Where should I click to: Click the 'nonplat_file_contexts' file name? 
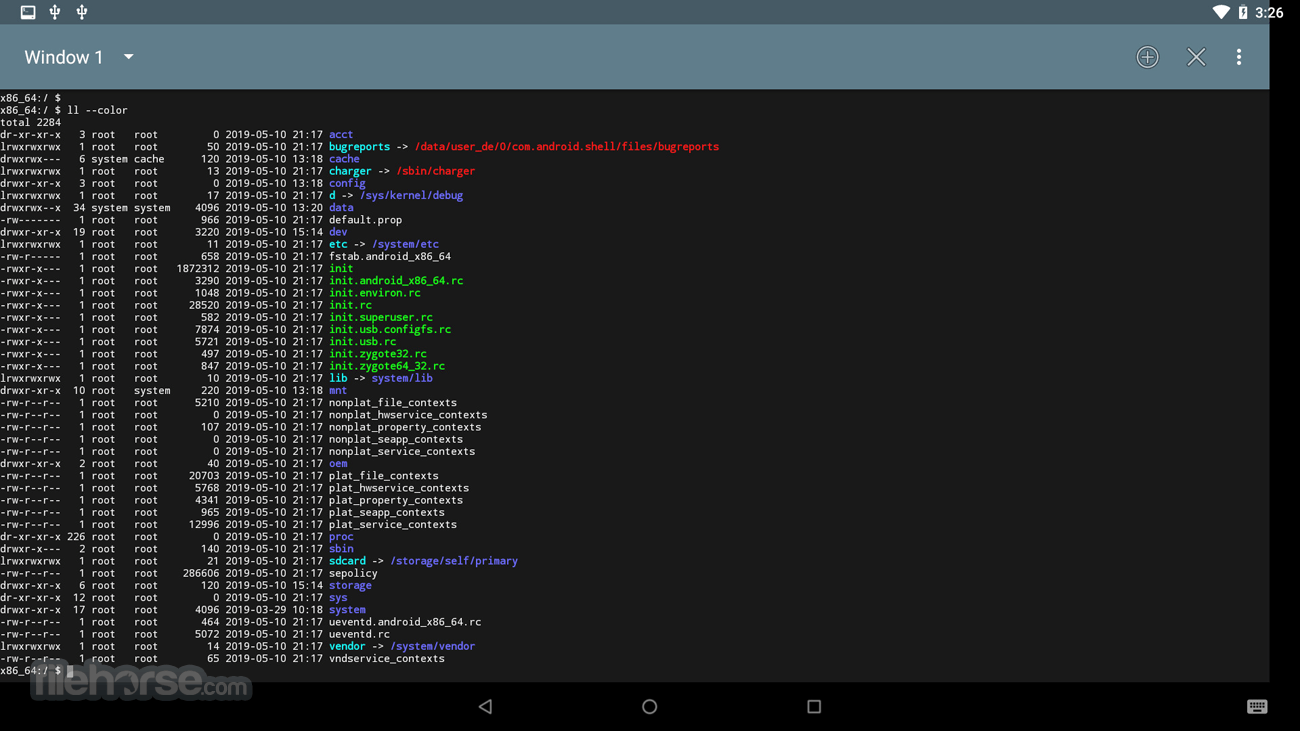coord(393,403)
